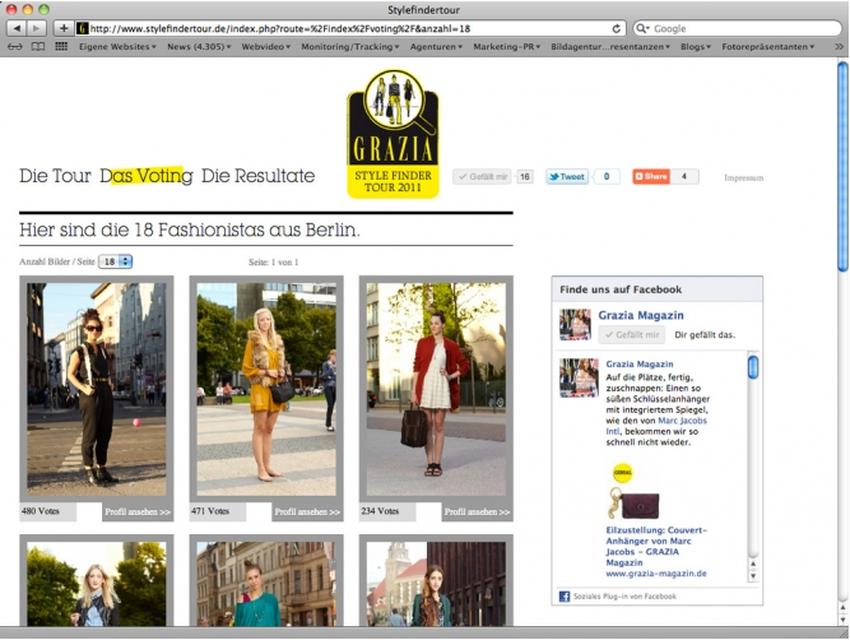Open the woman in black jumpsuit photo
Image resolution: width=850 pixels, height=640 pixels.
click(x=96, y=389)
